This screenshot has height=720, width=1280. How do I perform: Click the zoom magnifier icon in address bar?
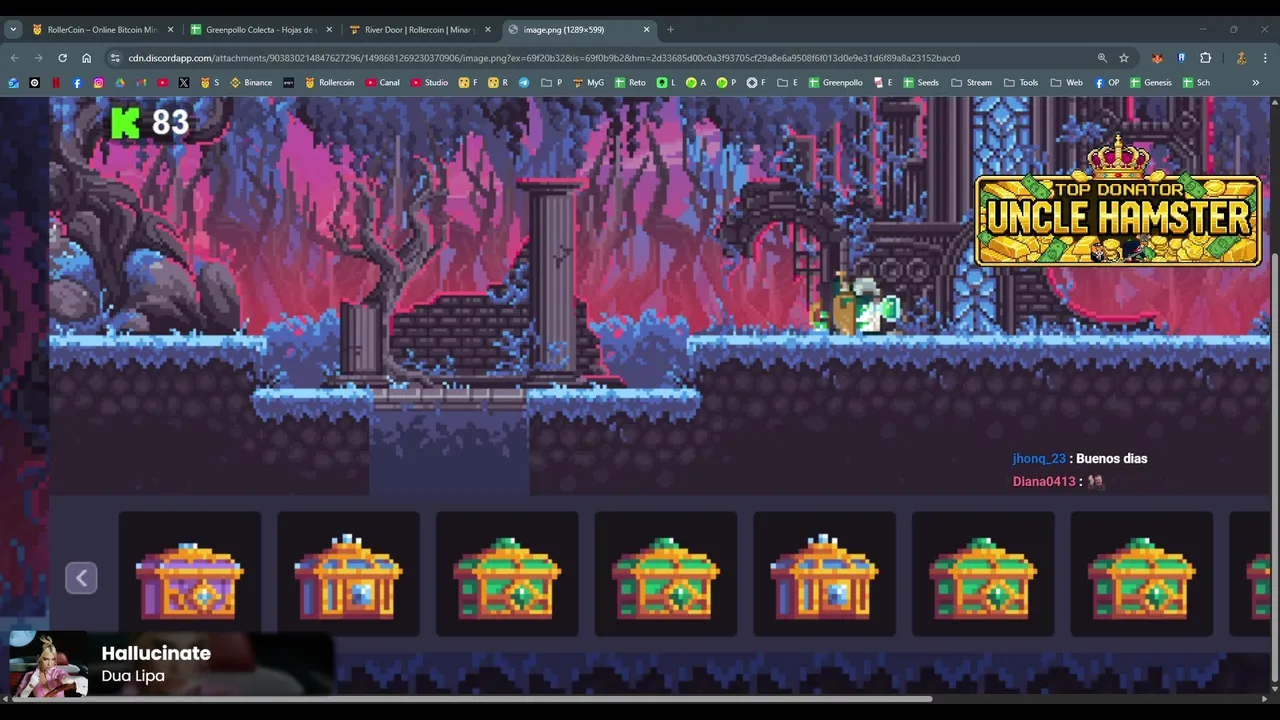click(x=1102, y=58)
